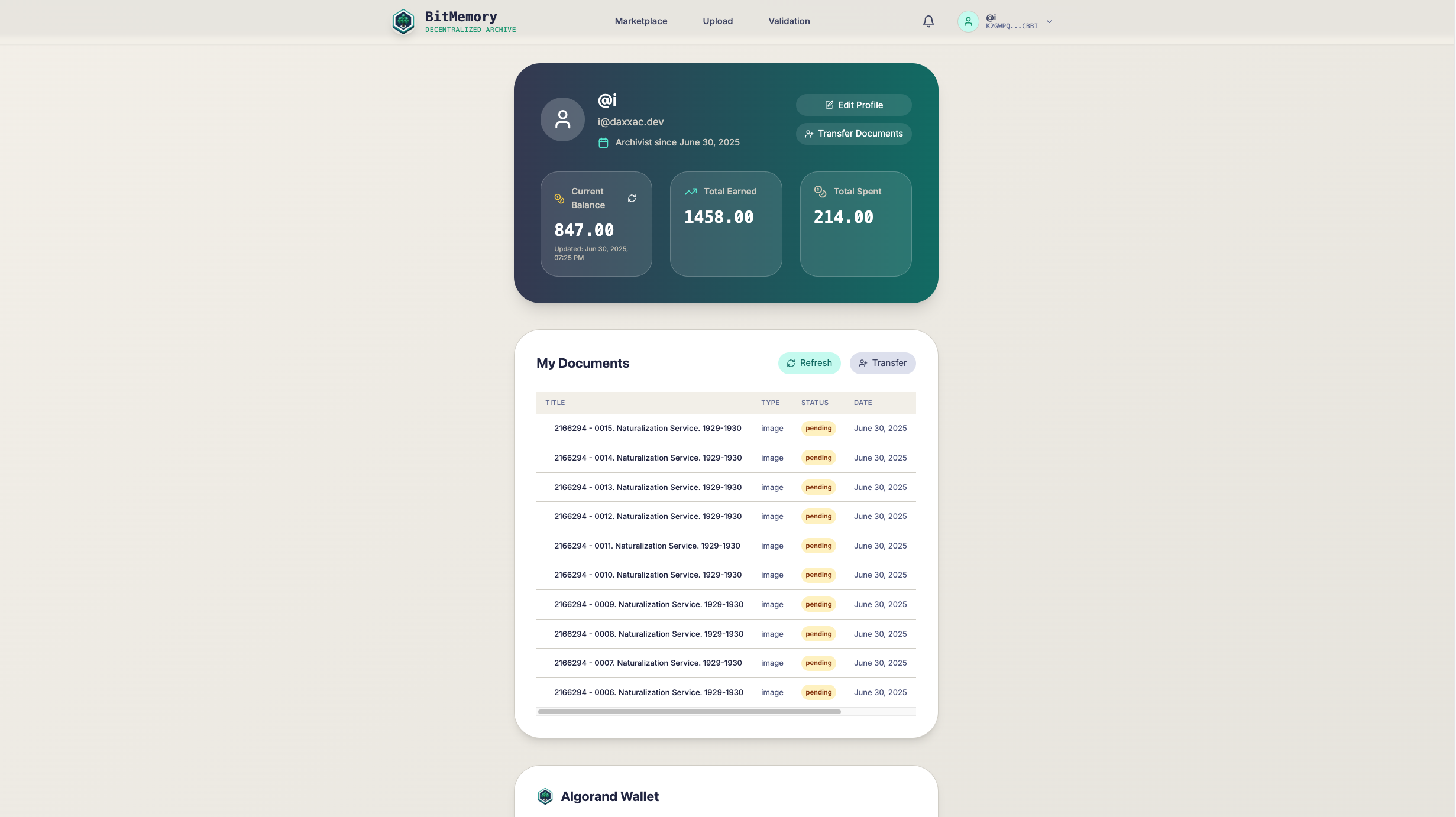
Task: Click the teal user avatar in header
Action: 968,22
